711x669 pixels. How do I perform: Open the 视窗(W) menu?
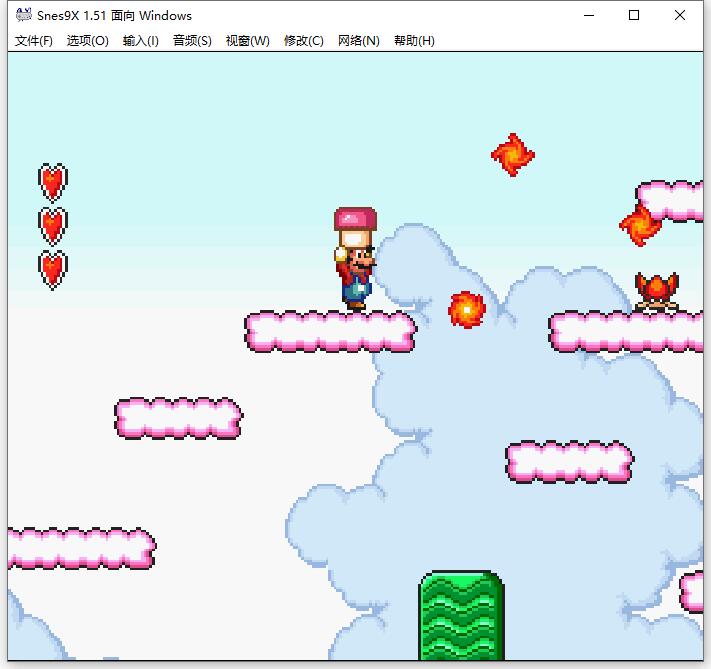pos(248,41)
